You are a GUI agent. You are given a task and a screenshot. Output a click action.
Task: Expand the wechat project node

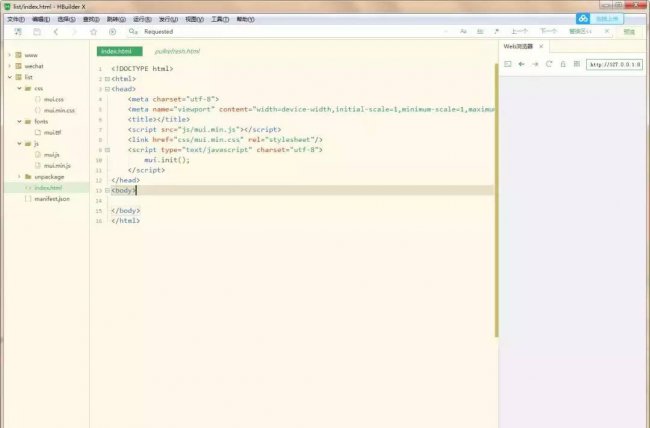[10, 66]
